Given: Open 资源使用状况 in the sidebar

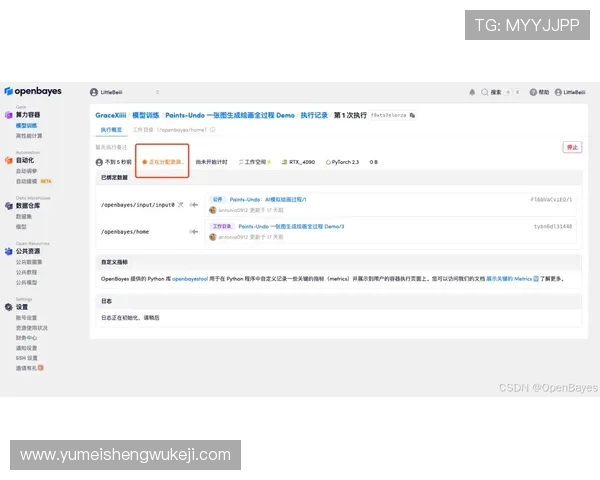Looking at the screenshot, I should [x=32, y=328].
